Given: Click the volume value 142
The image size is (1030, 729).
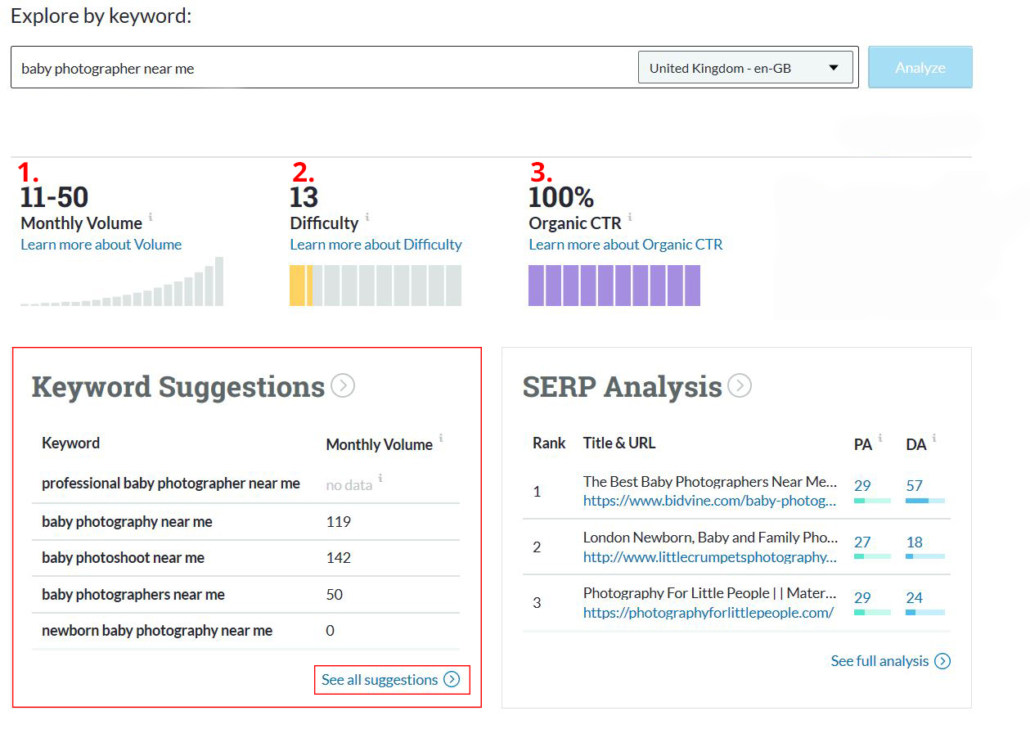Looking at the screenshot, I should (x=338, y=558).
